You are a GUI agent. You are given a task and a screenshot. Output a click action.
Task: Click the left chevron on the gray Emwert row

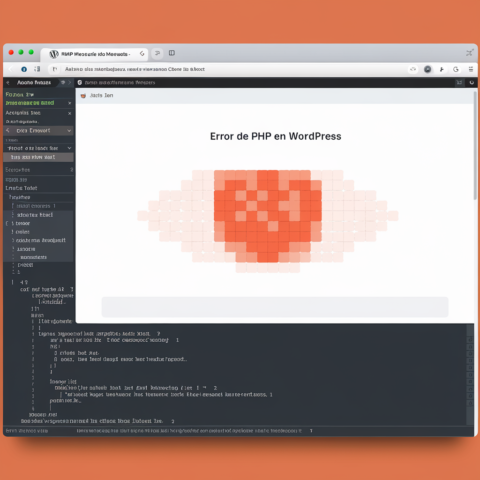tap(8, 130)
